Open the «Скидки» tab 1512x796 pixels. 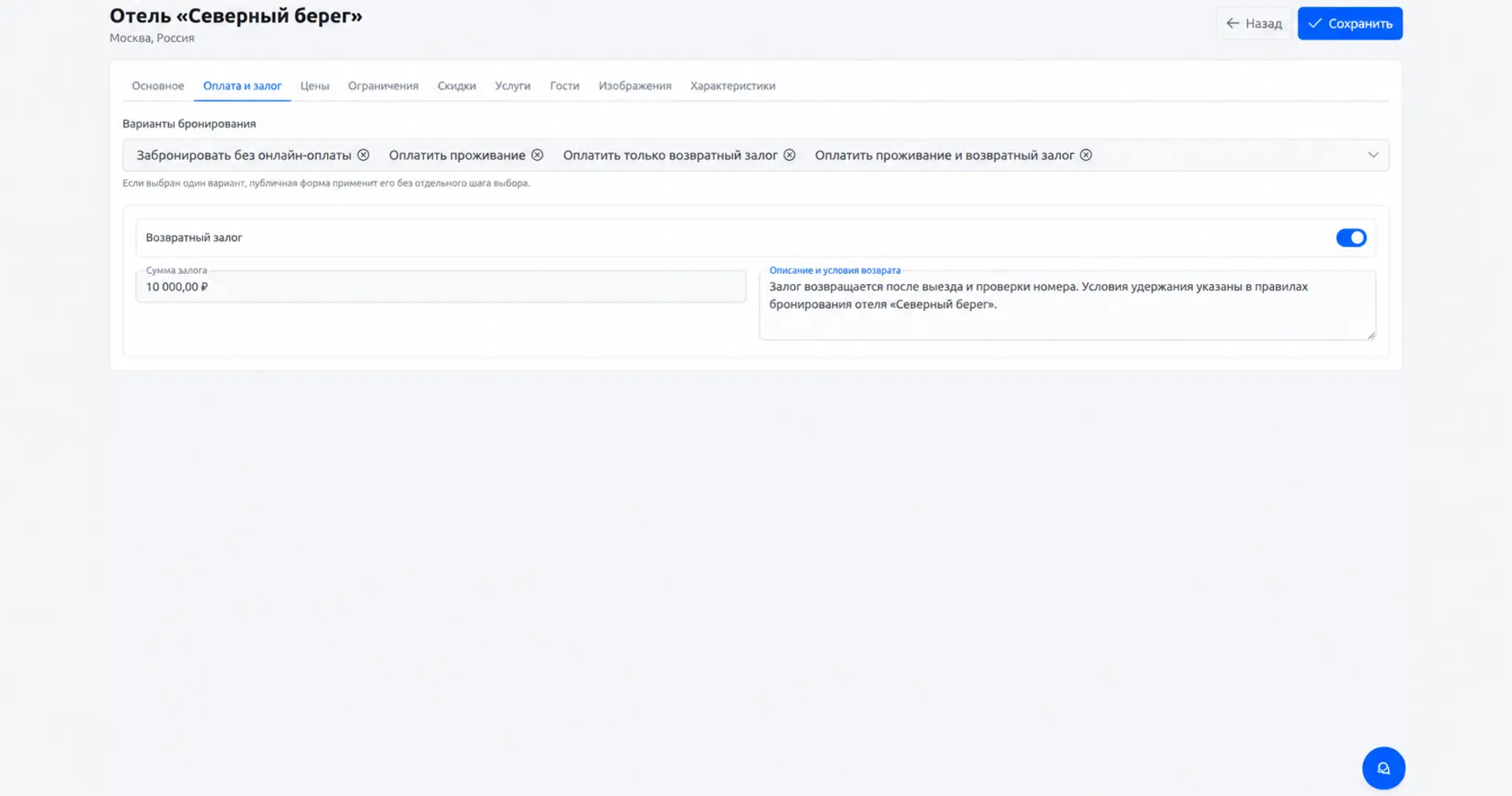[457, 86]
